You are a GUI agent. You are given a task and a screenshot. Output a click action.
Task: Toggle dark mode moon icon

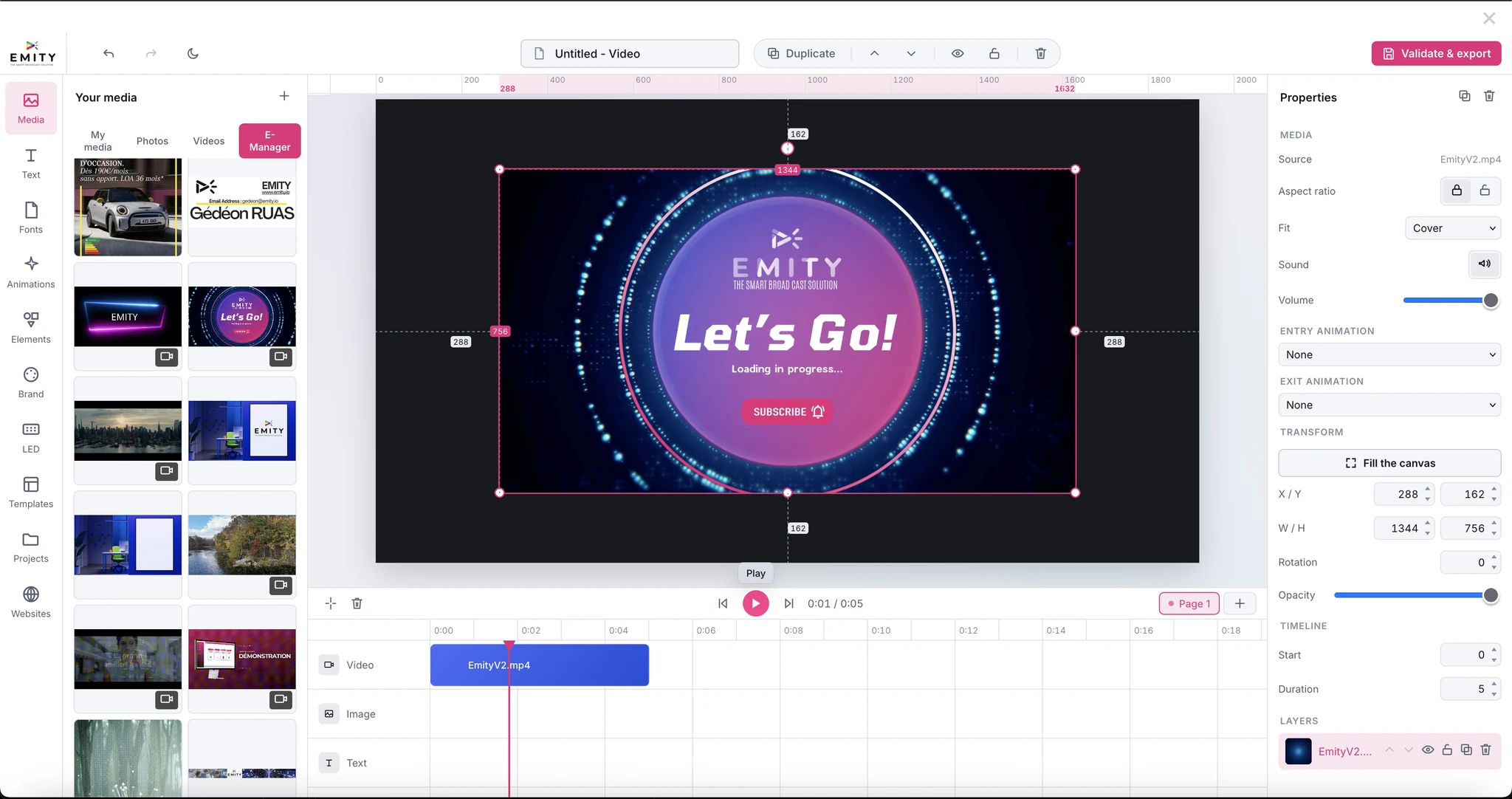[x=193, y=53]
